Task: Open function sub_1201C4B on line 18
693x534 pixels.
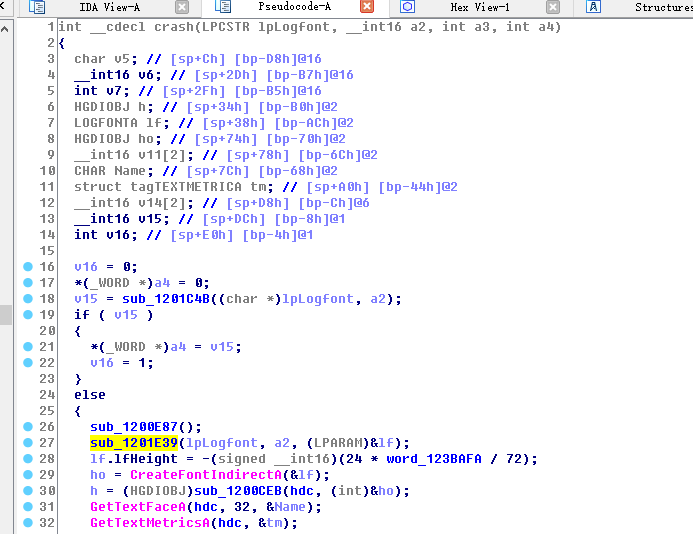Action: click(x=166, y=299)
